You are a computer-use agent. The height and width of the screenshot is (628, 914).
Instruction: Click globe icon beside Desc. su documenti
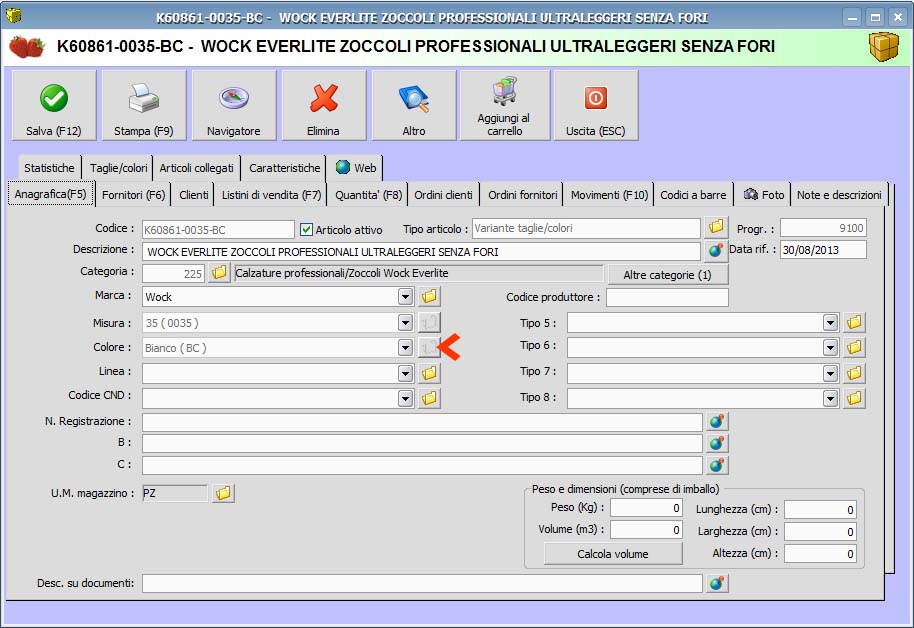(717, 583)
